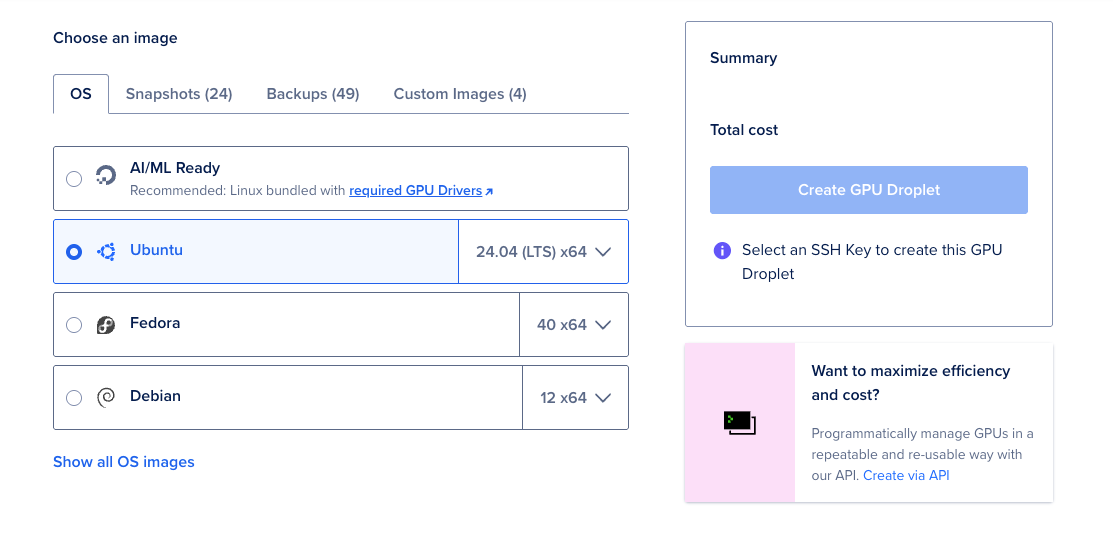Select the Debian radio button

pyautogui.click(x=74, y=398)
